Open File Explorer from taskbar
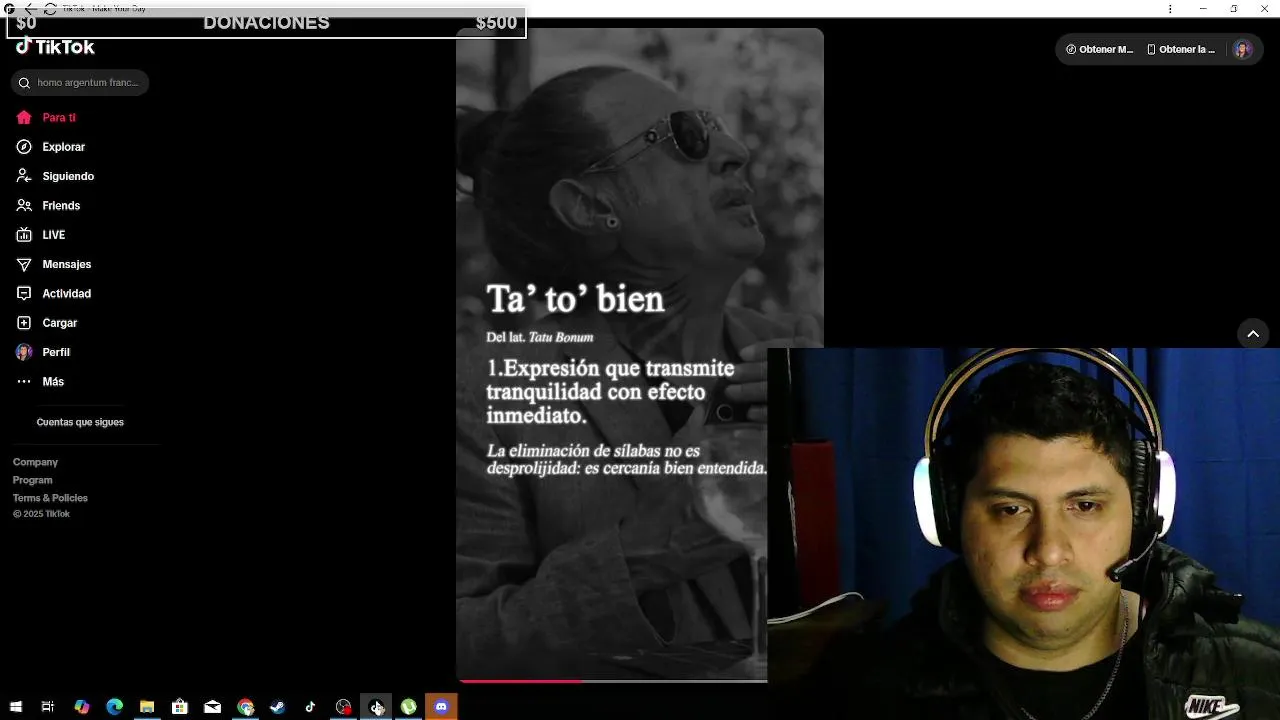Screen dimensions: 1280x720 147,707
